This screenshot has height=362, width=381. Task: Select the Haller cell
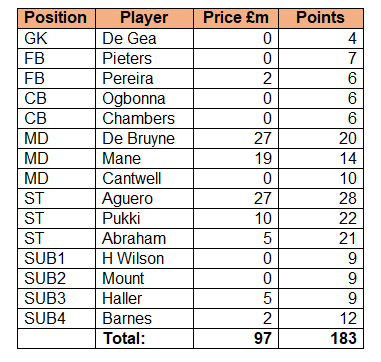point(144,298)
